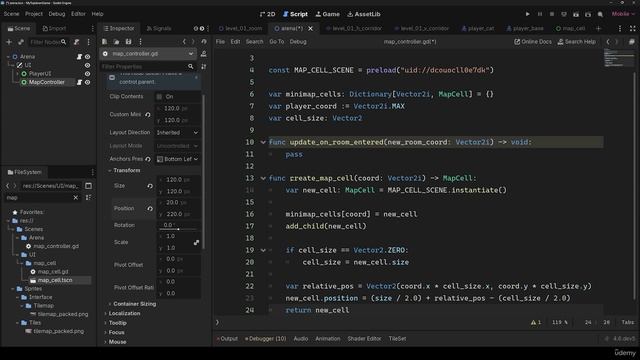640x360 pixels.
Task: Close the arena scene tab
Action: (x=311, y=29)
